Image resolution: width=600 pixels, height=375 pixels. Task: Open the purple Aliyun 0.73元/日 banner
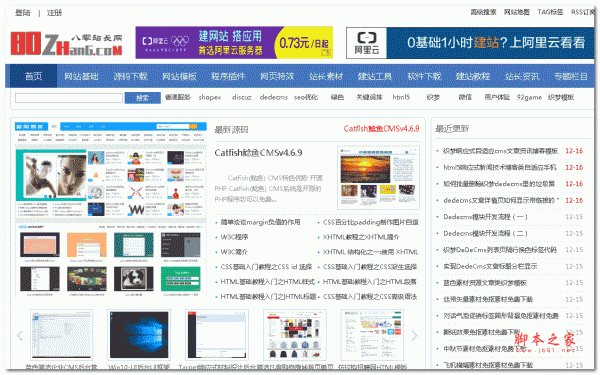pos(234,42)
